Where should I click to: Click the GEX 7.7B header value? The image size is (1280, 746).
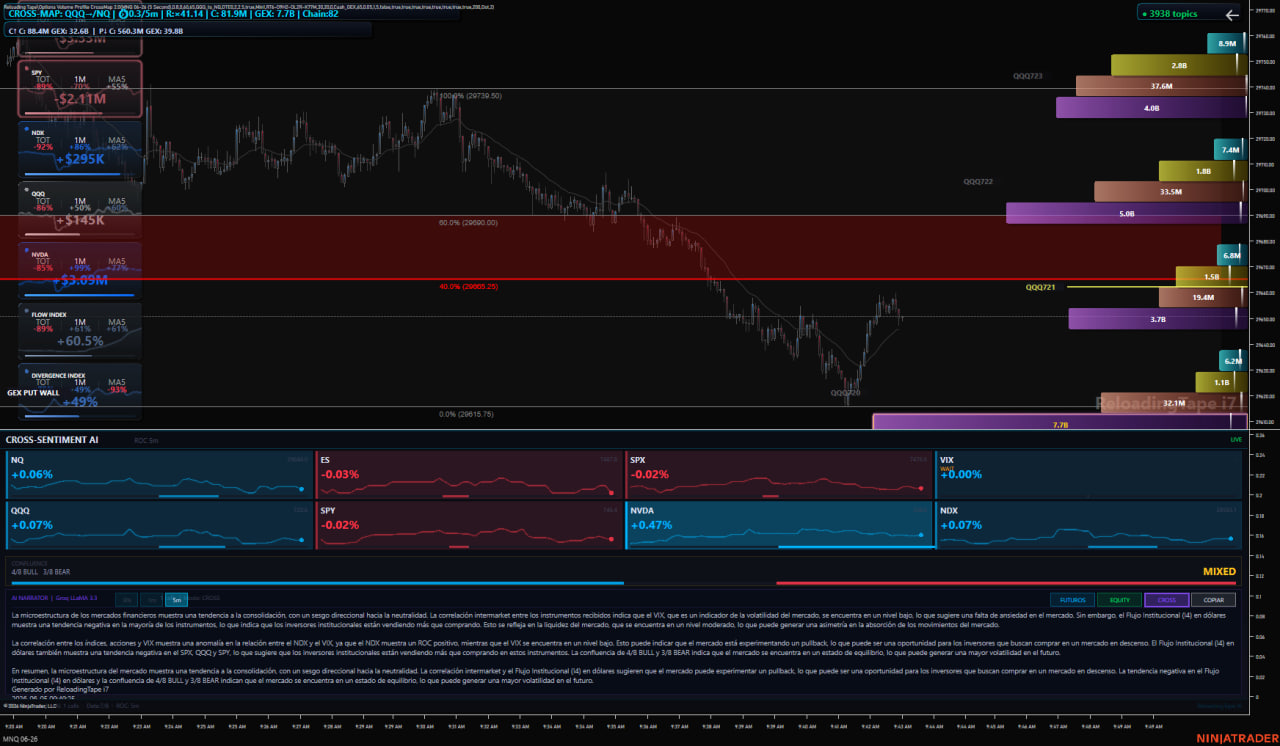pos(277,15)
